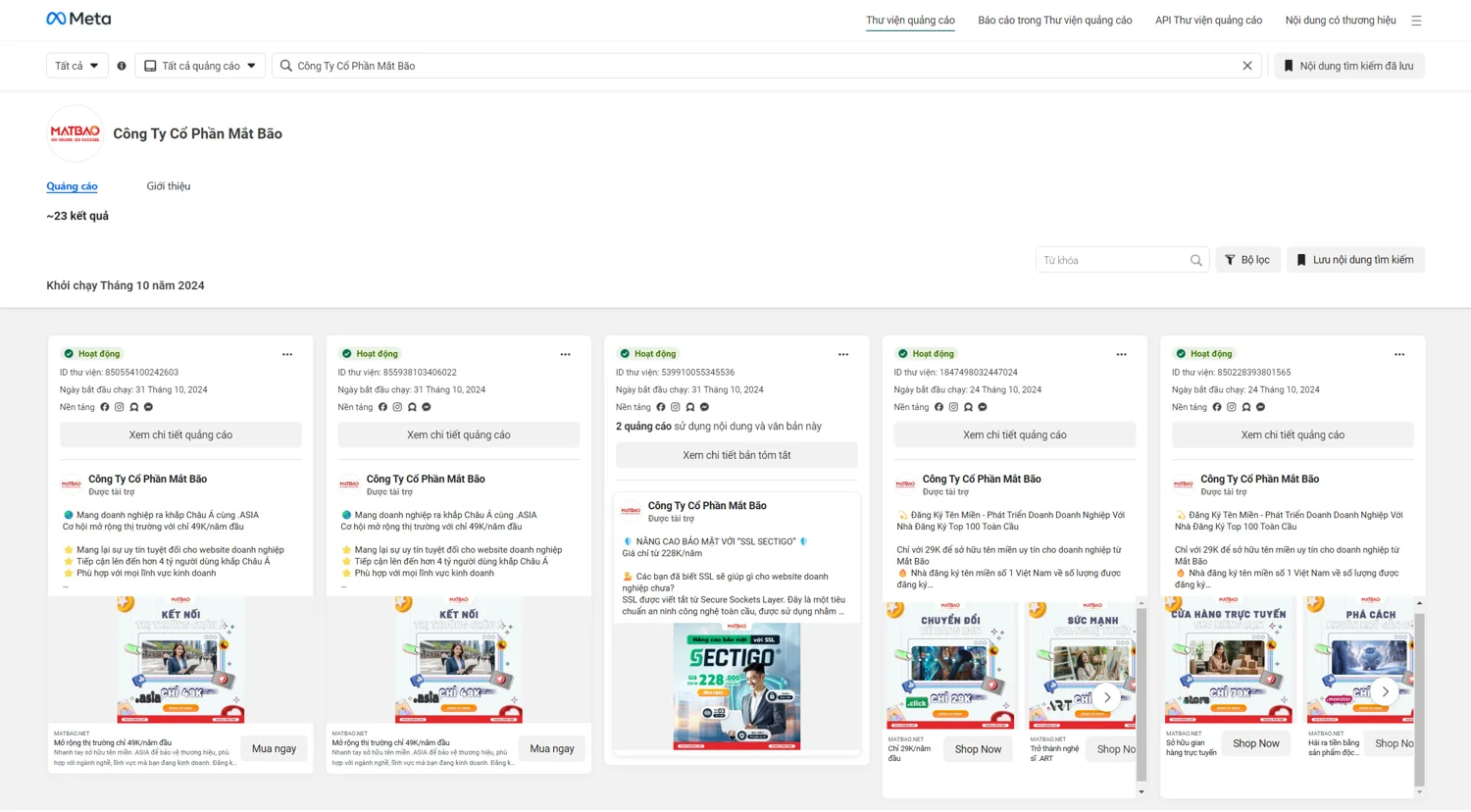Click the info icon beside Tất cả dropdown
This screenshot has height=812, width=1471.
(122, 66)
